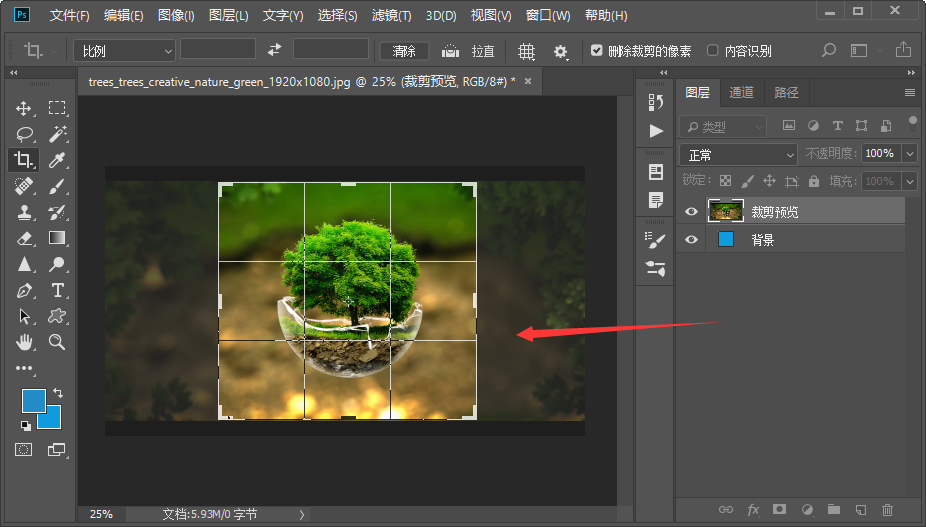Expand the 不透明度 opacity dropdown arrow
The width and height of the screenshot is (926, 527).
point(909,154)
